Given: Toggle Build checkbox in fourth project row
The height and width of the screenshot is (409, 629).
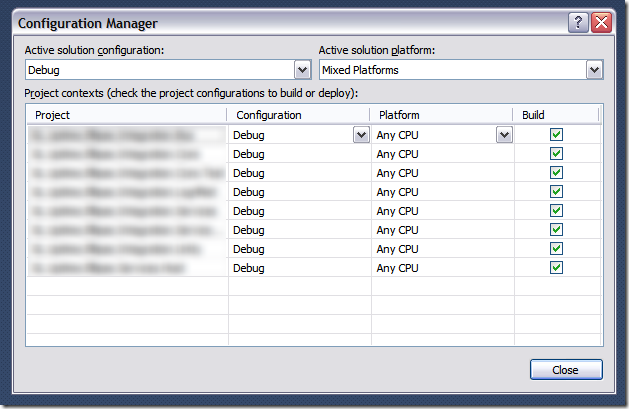Looking at the screenshot, I should click(556, 192).
